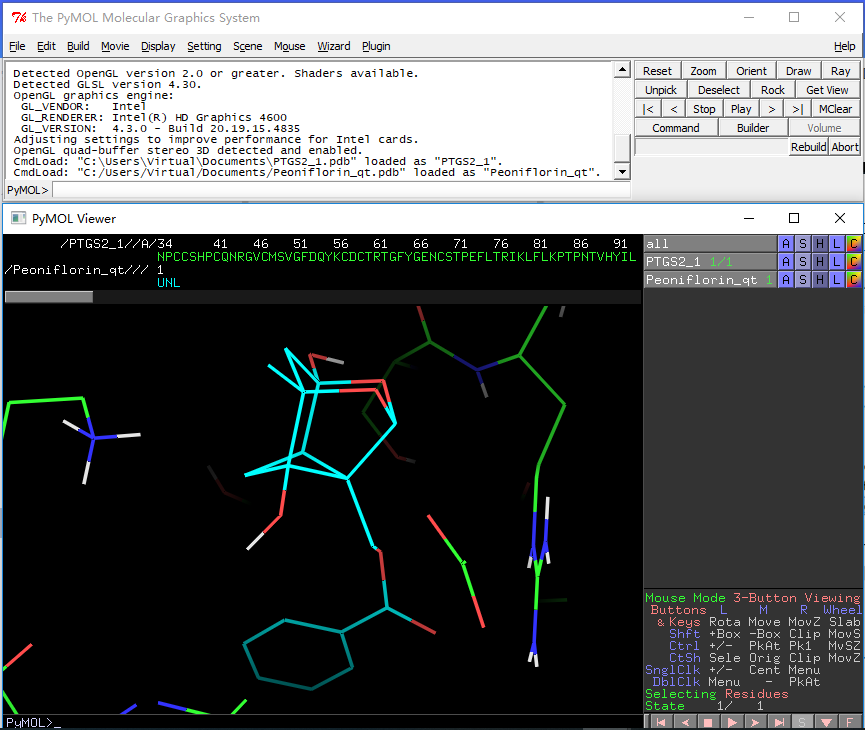Open Action menu (A) for PTGS2_1
This screenshot has width=865, height=730.
[786, 262]
